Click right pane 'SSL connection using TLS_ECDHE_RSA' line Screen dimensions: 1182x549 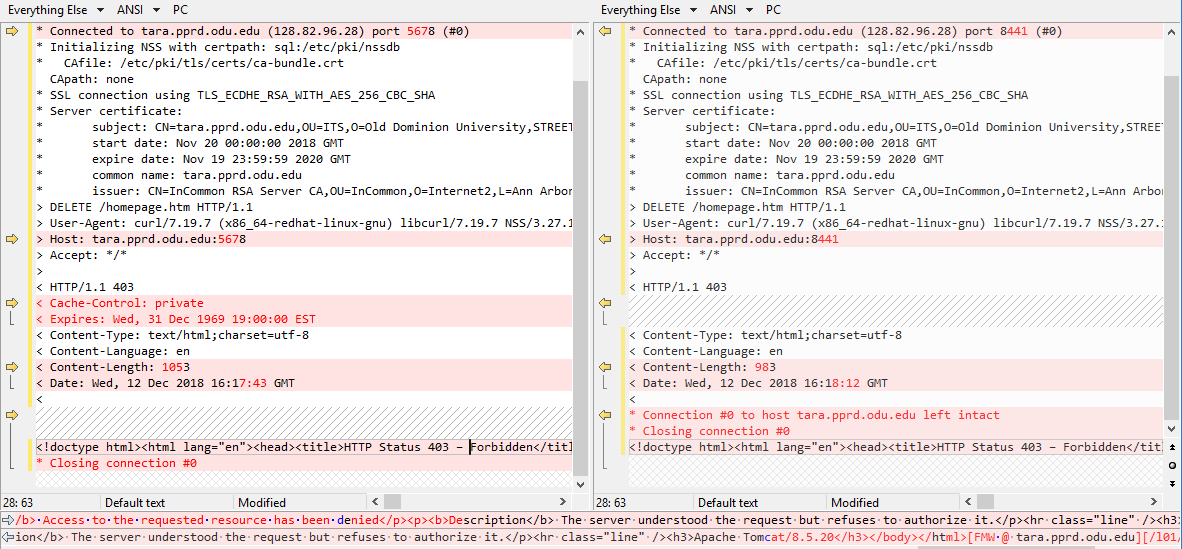pos(896,95)
